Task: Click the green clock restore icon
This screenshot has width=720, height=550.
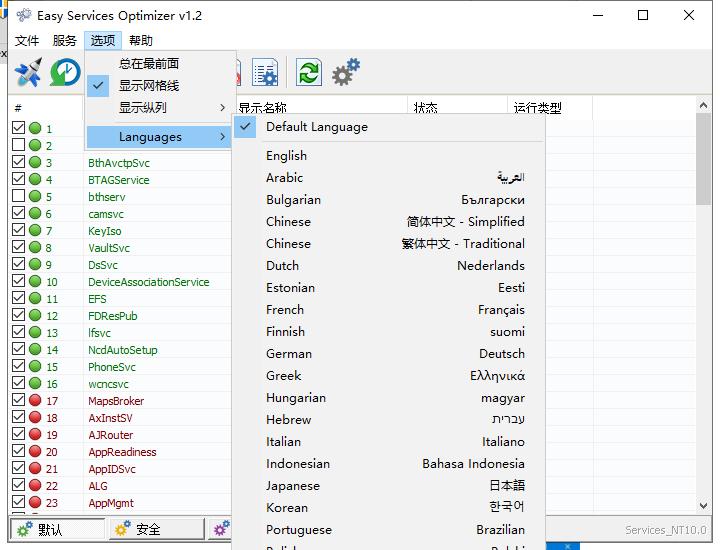Action: tap(65, 73)
